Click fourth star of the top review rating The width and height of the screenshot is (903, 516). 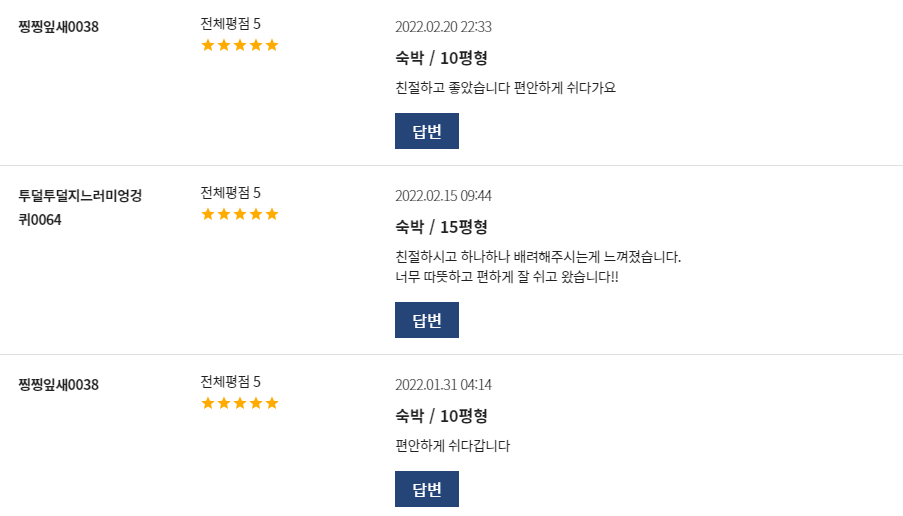tap(256, 45)
